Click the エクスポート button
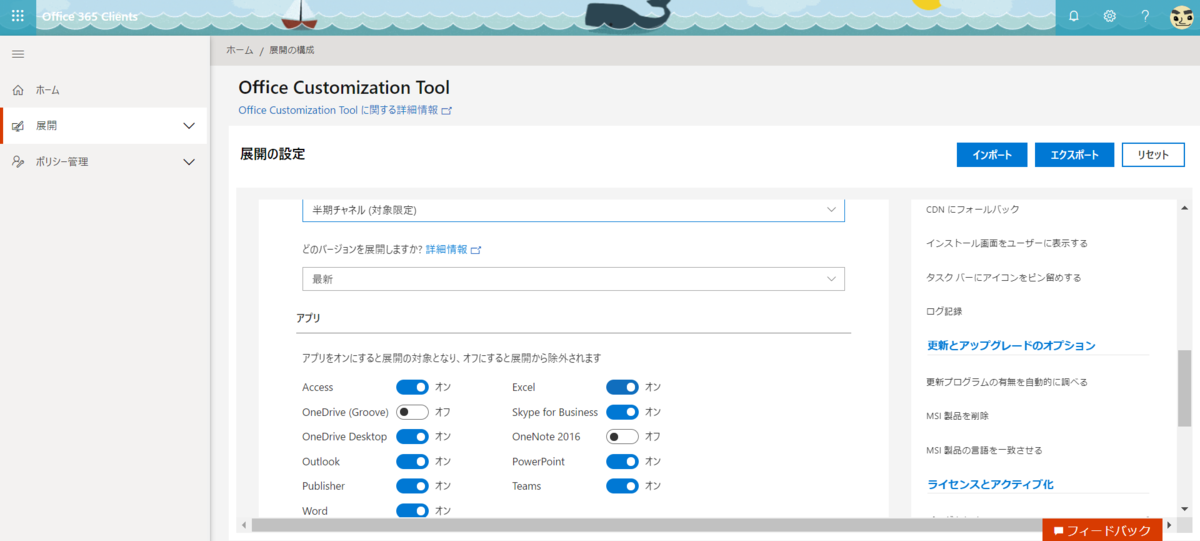The width and height of the screenshot is (1200, 541). (1074, 155)
